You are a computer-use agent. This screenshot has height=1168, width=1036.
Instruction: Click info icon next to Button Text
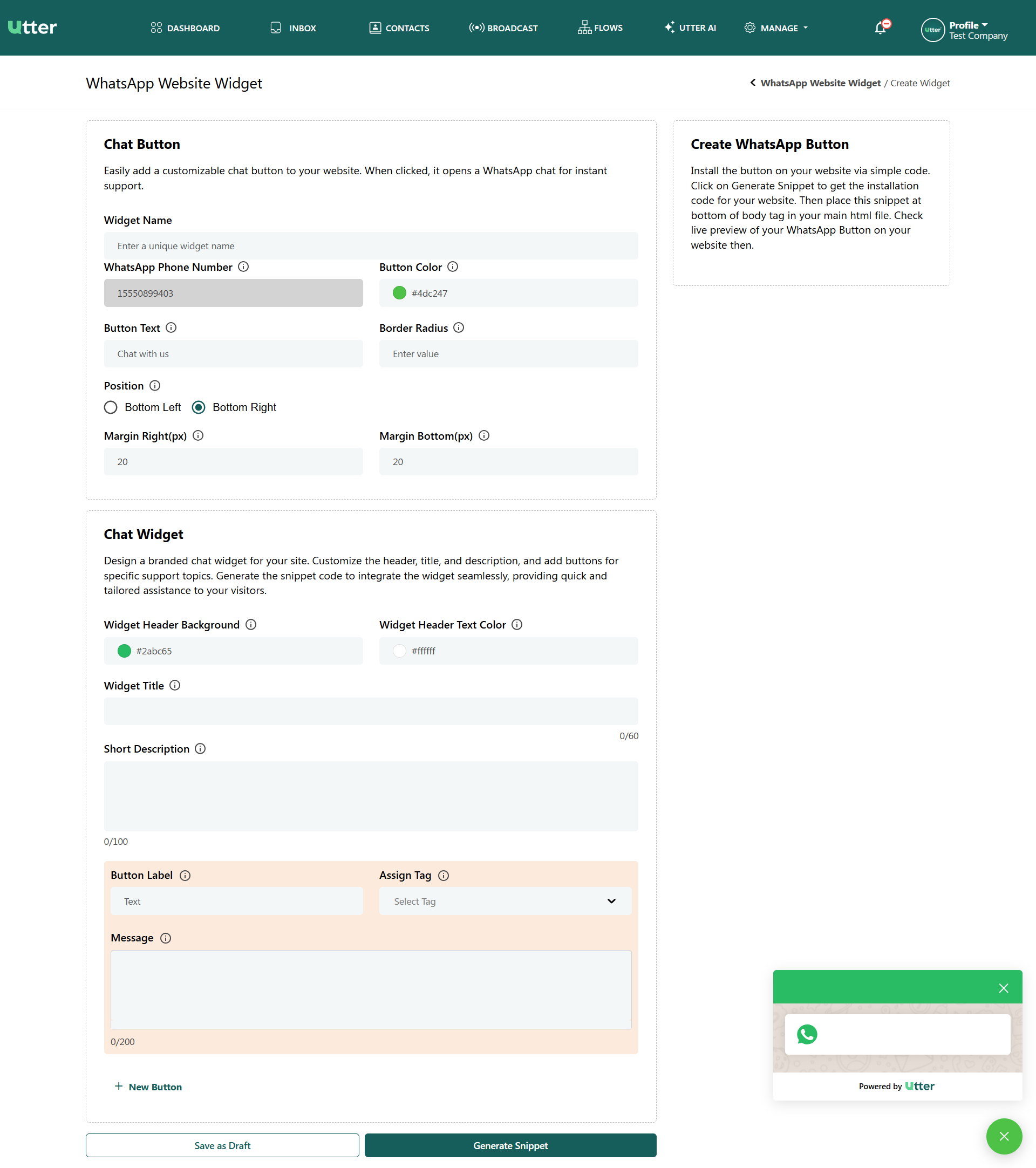pos(171,327)
